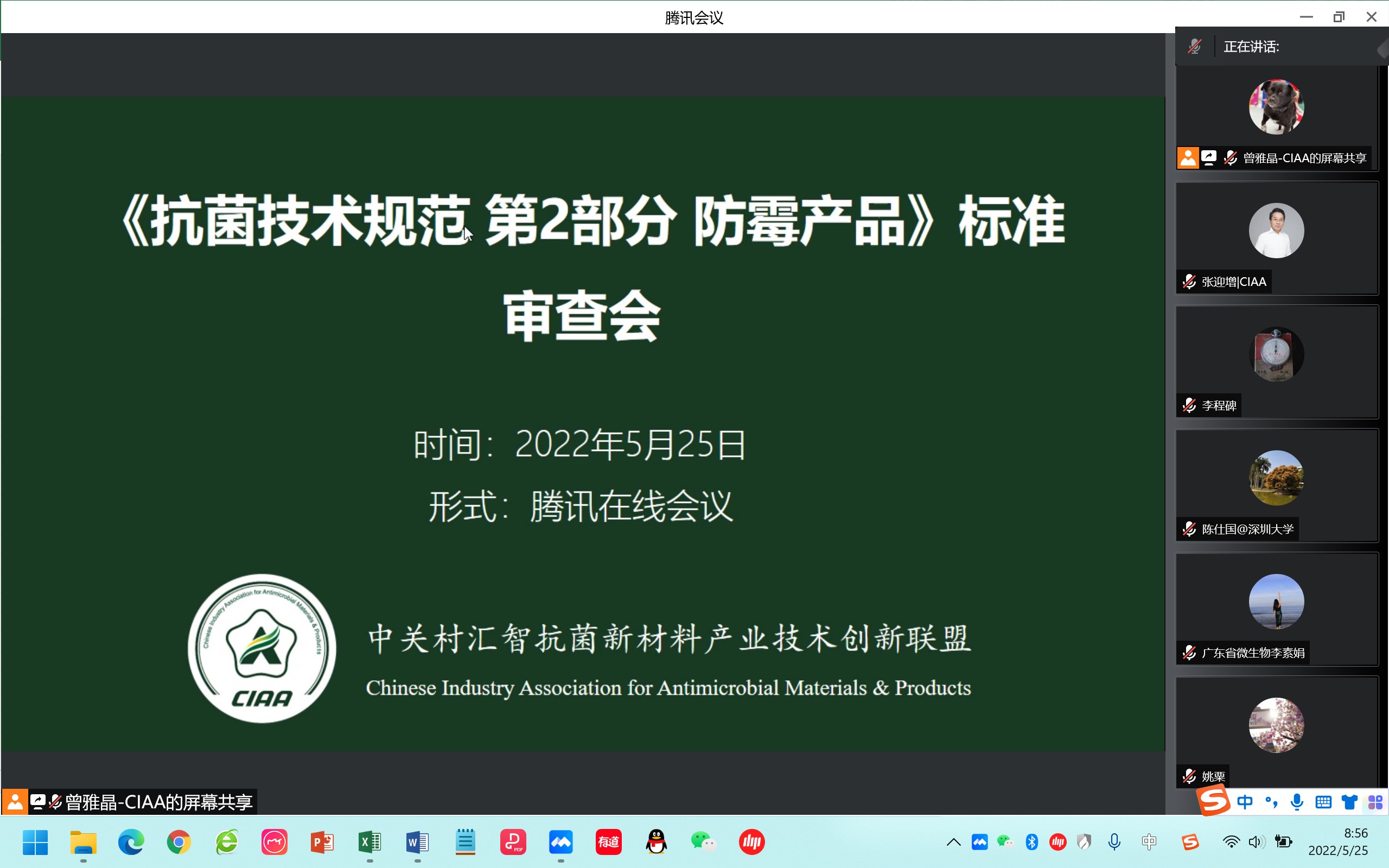Viewport: 1389px width, 868px height.
Task: Expand hidden system tray icons chevron
Action: pos(953,842)
